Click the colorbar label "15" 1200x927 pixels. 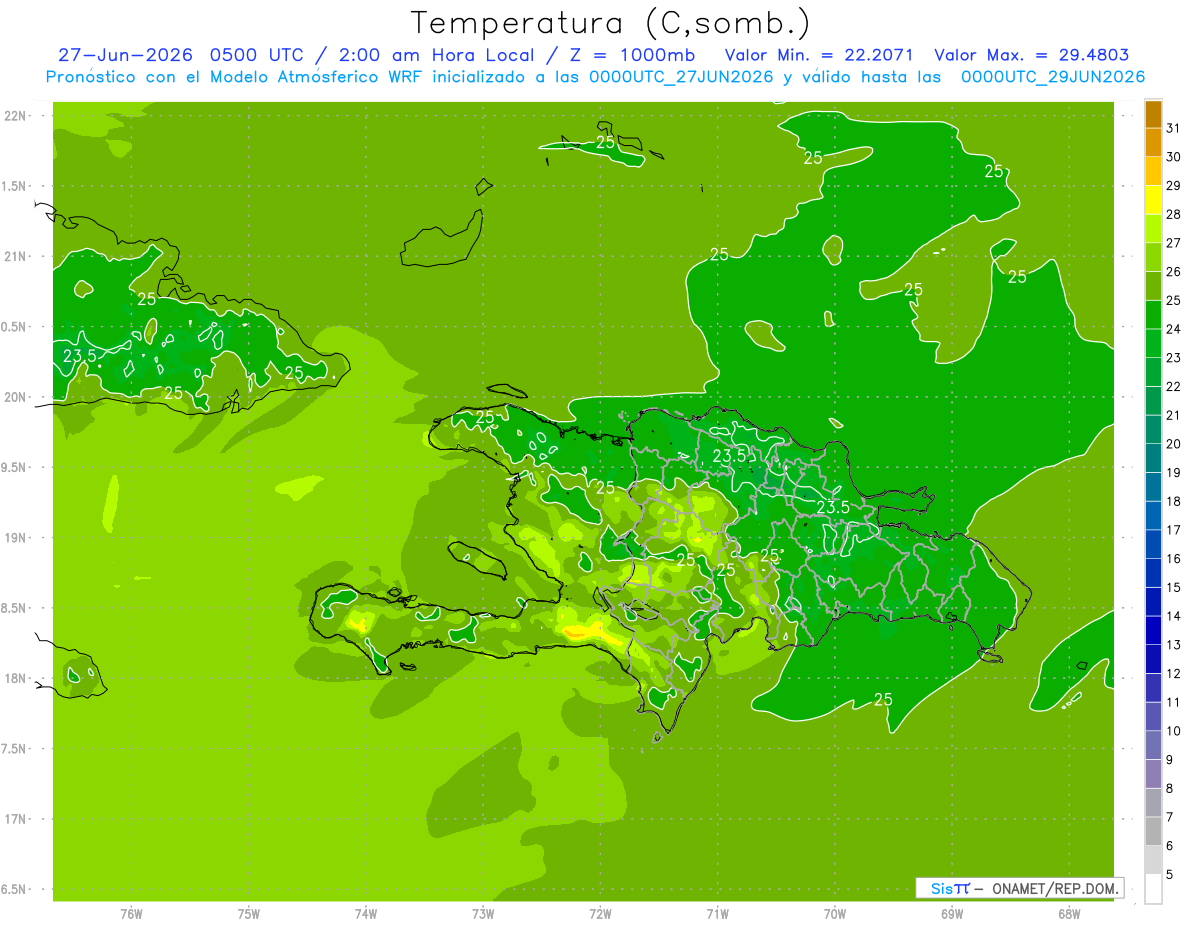click(x=1174, y=587)
